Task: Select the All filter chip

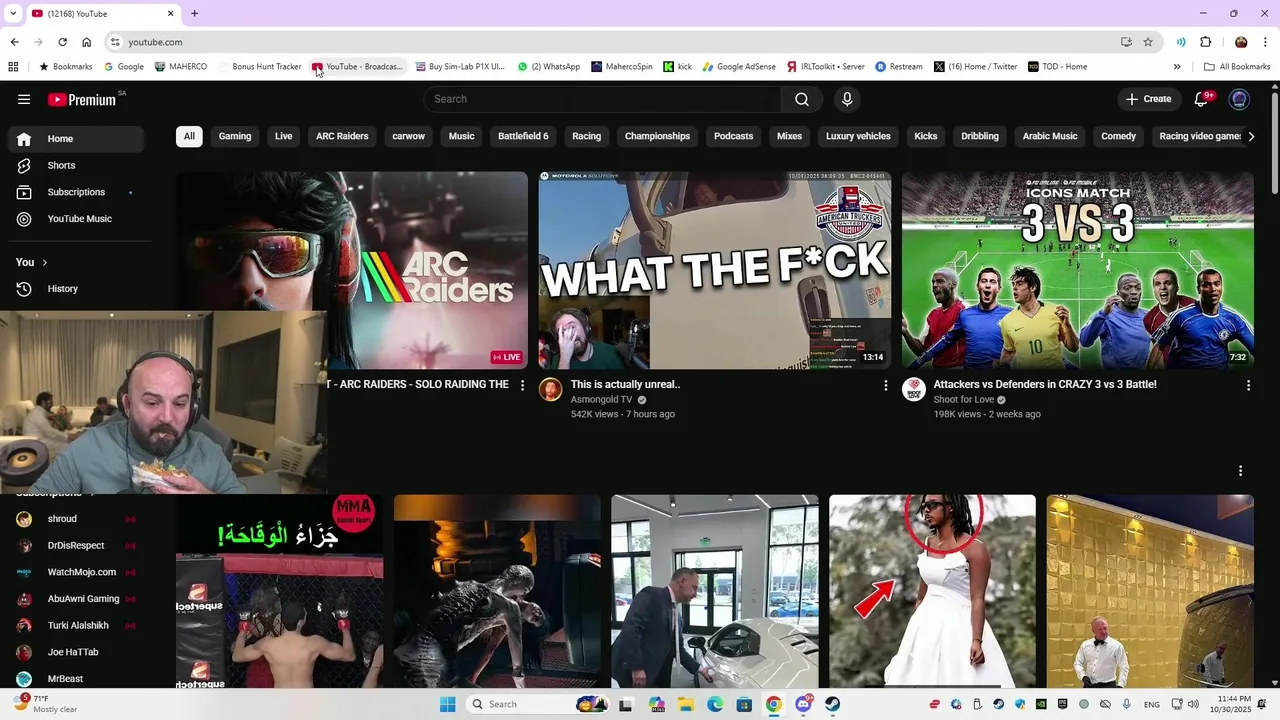Action: (189, 136)
